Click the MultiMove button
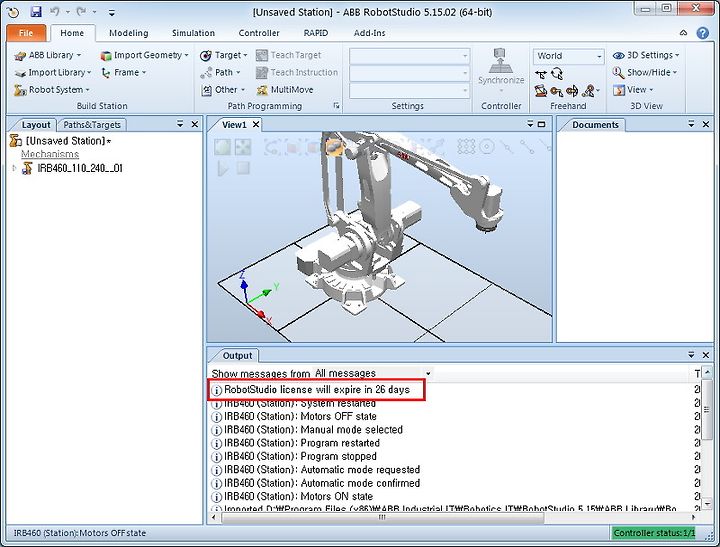The height and width of the screenshot is (547, 720). click(x=285, y=90)
